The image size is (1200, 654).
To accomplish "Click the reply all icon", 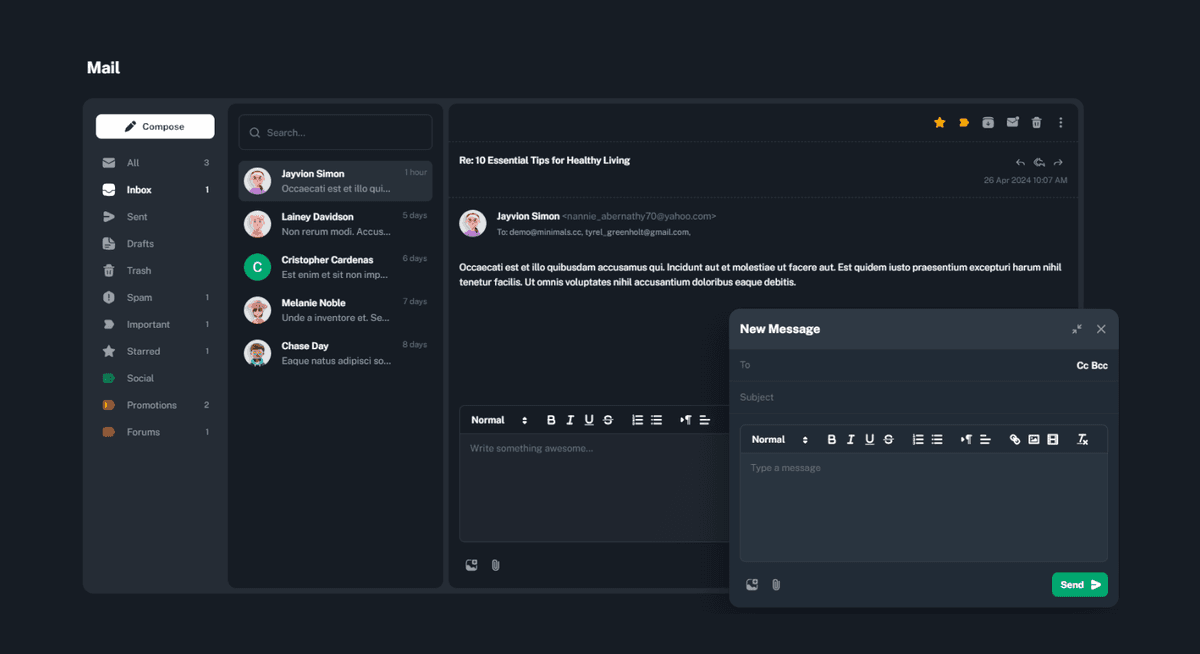I will (x=1039, y=162).
